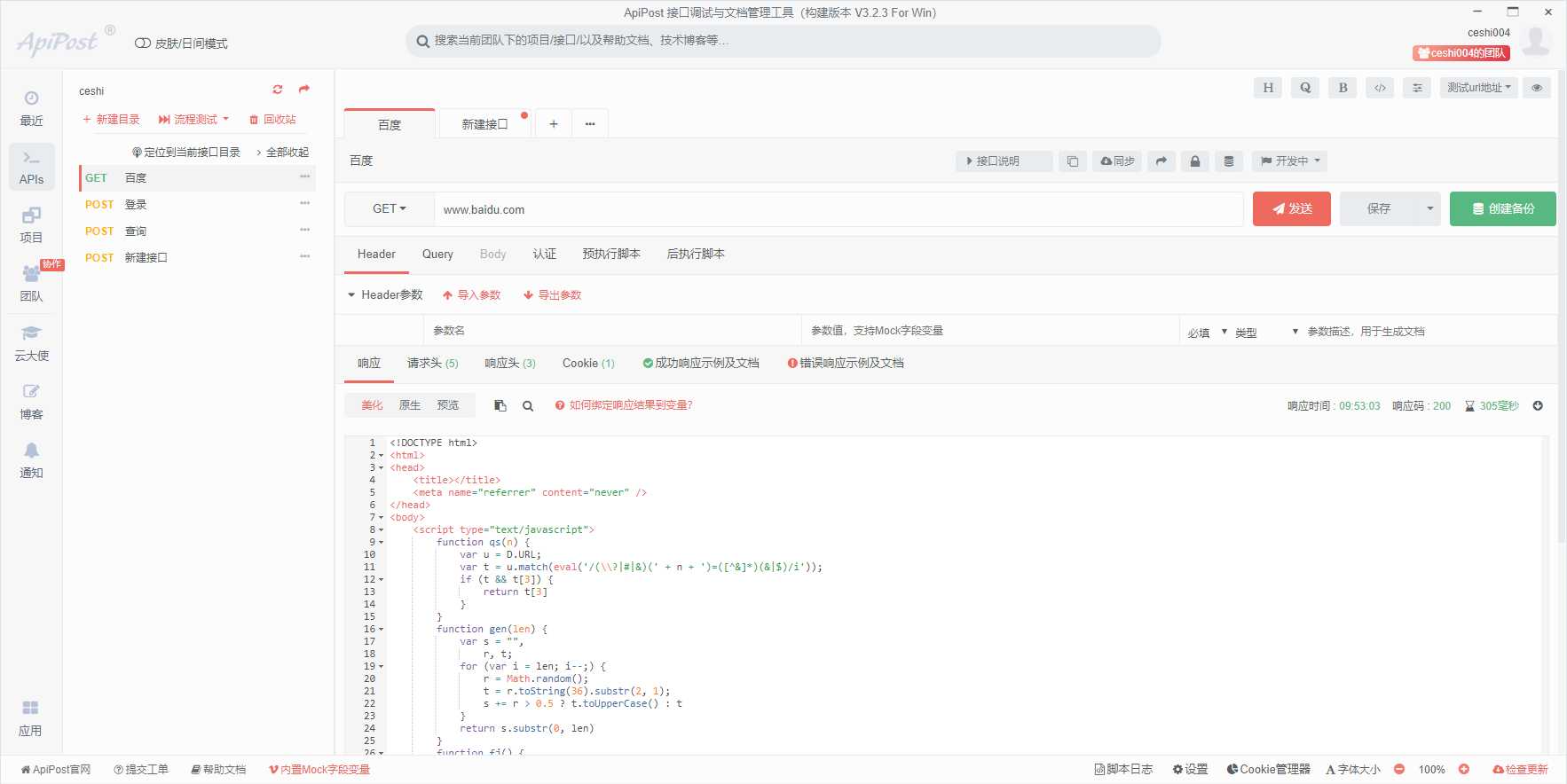
Task: Open the 项目 project sidebar icon
Action: pos(31,225)
